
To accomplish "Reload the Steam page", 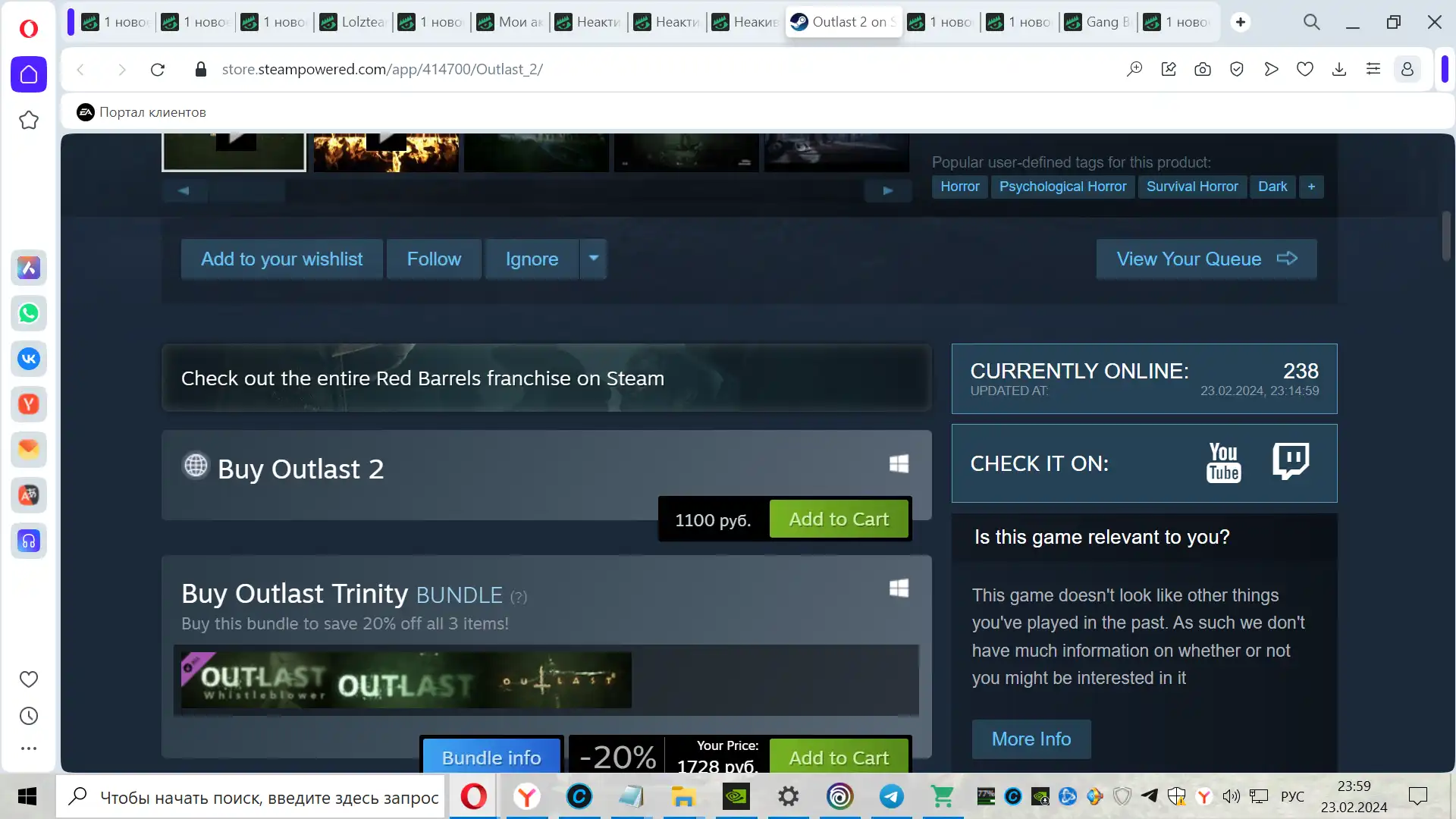I will [158, 70].
